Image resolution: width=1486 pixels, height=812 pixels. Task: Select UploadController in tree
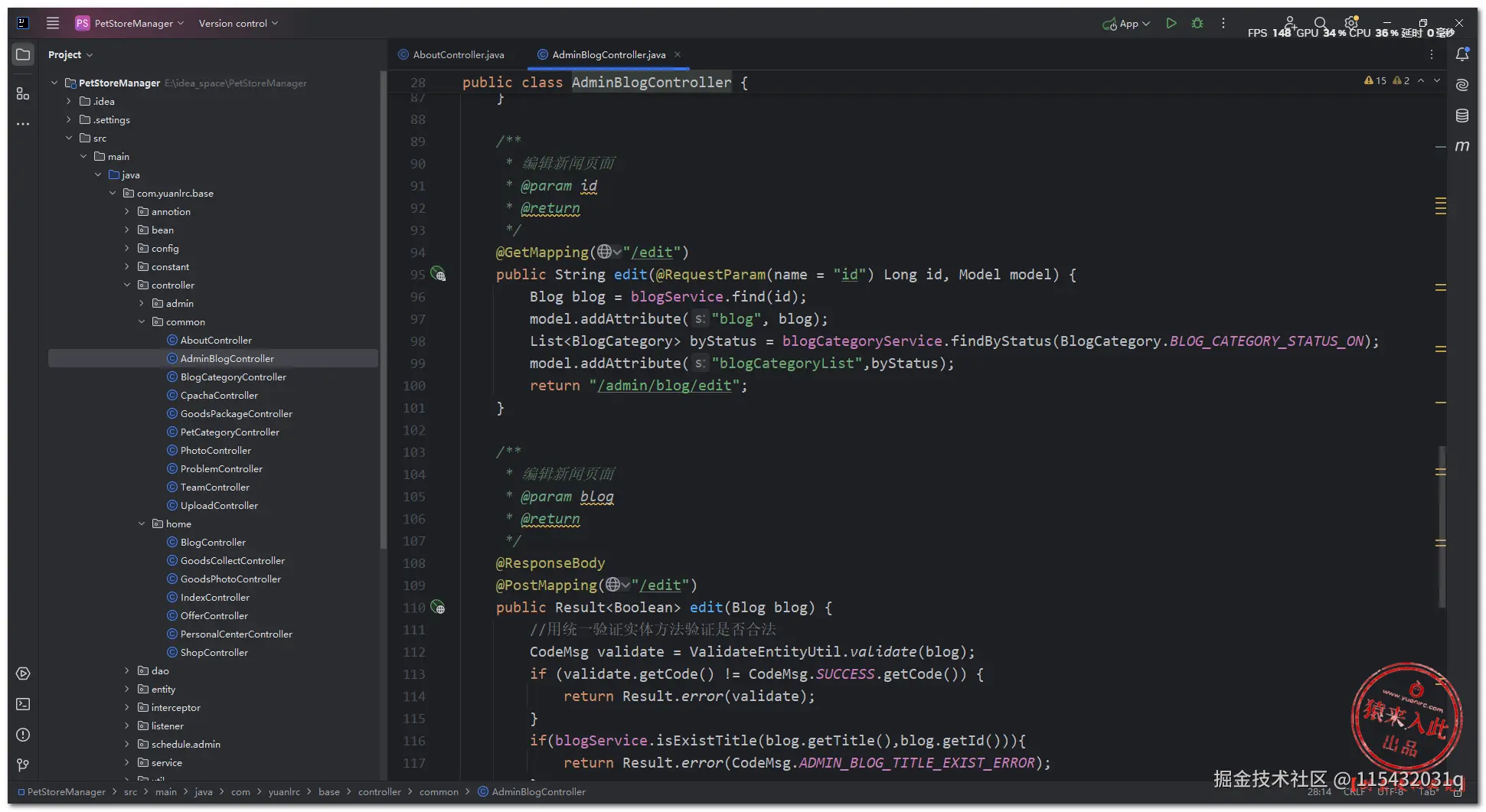(219, 505)
